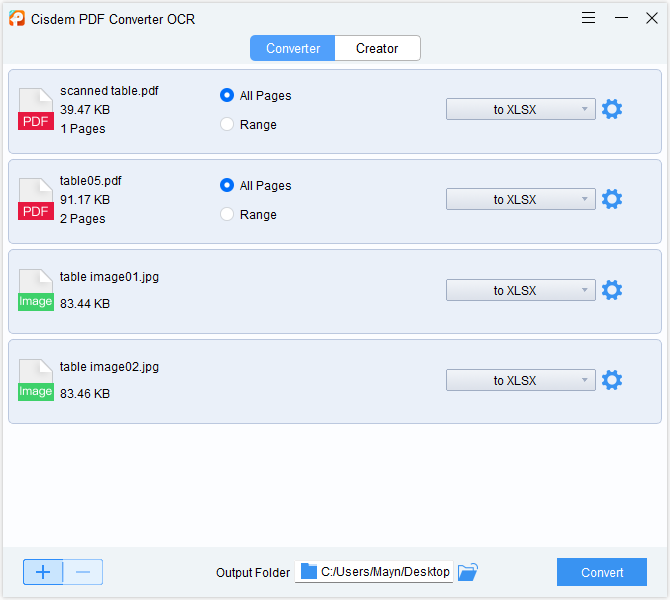Open the hamburger menu in title bar
The width and height of the screenshot is (670, 600).
click(588, 18)
